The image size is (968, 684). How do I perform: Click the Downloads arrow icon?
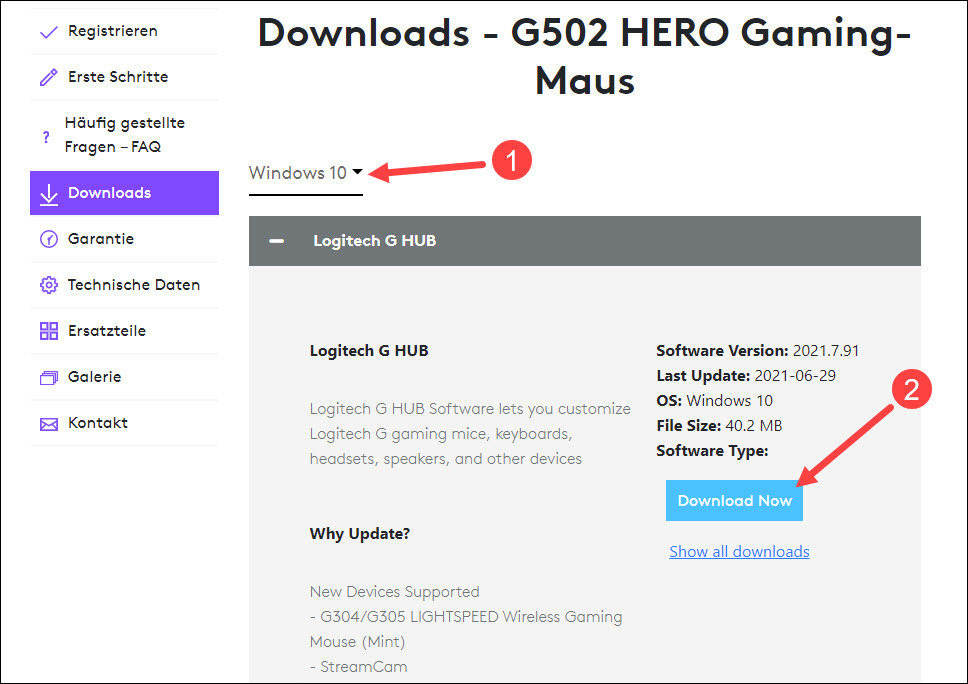point(48,192)
